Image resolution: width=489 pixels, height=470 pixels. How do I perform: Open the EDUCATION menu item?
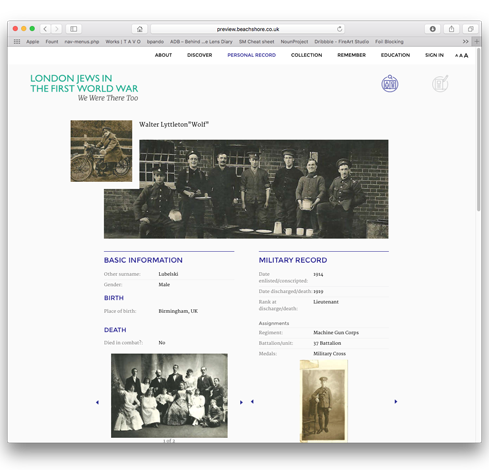pos(396,55)
